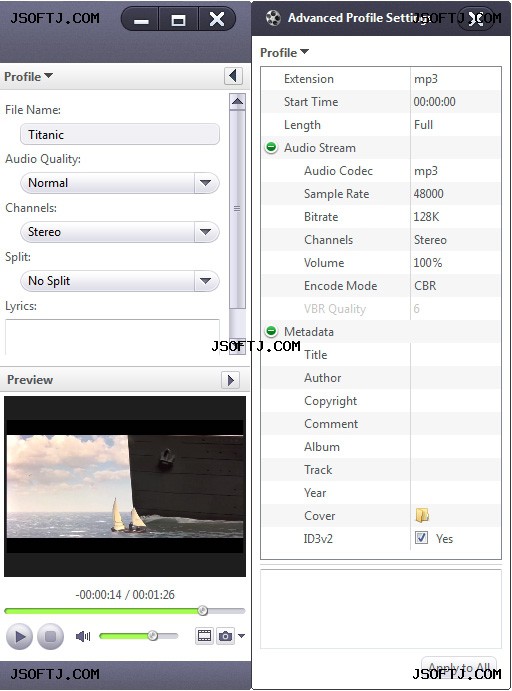Open the Profile menu in Advanced settings
Viewport: 512px width, 691px height.
tap(284, 52)
